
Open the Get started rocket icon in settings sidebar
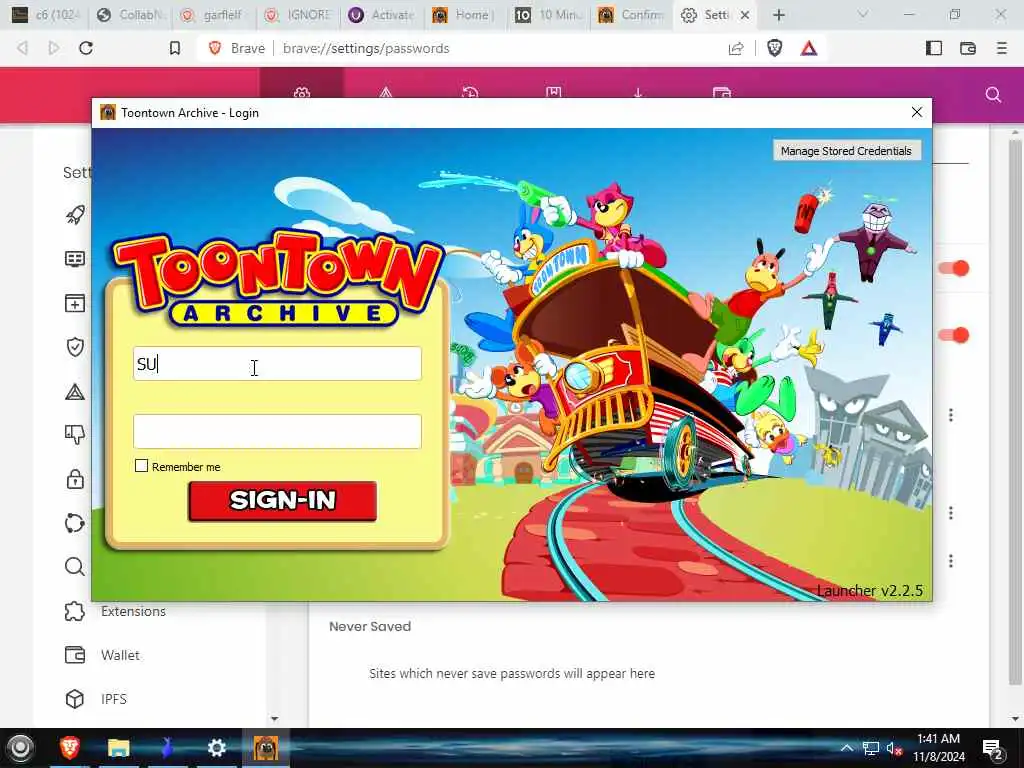pyautogui.click(x=75, y=215)
